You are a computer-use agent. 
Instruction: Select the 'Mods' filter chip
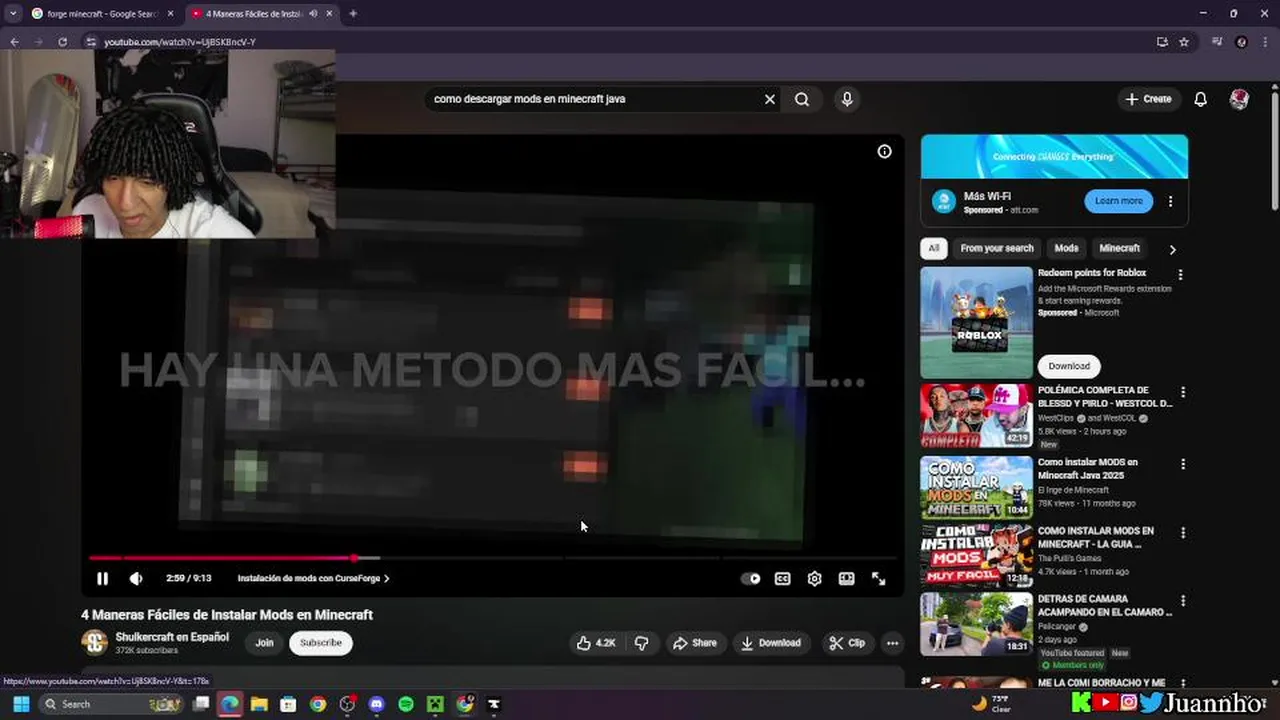tap(1067, 248)
